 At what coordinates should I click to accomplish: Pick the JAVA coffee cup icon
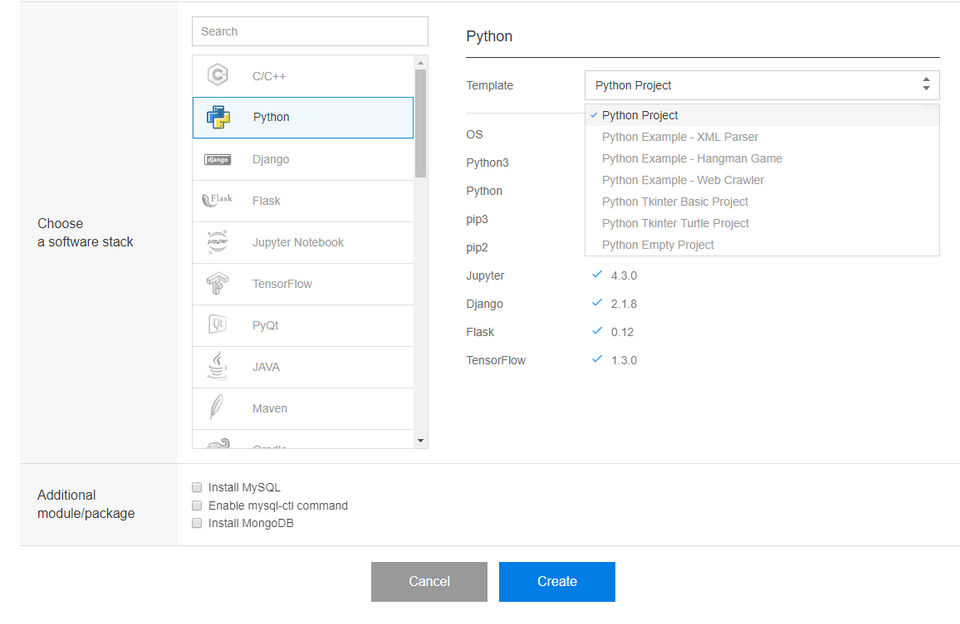217,366
